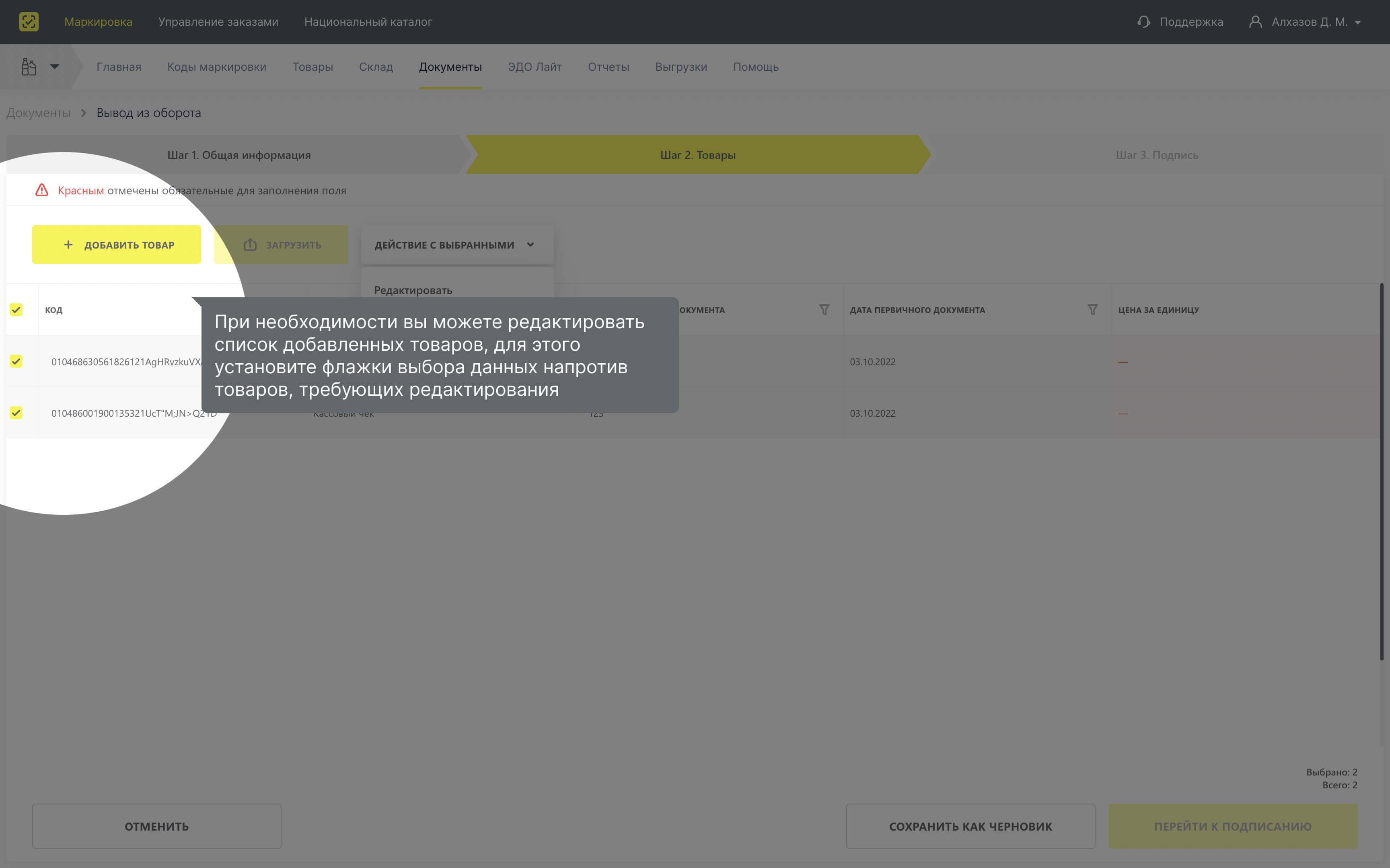Click the Загрузить button

click(x=281, y=245)
